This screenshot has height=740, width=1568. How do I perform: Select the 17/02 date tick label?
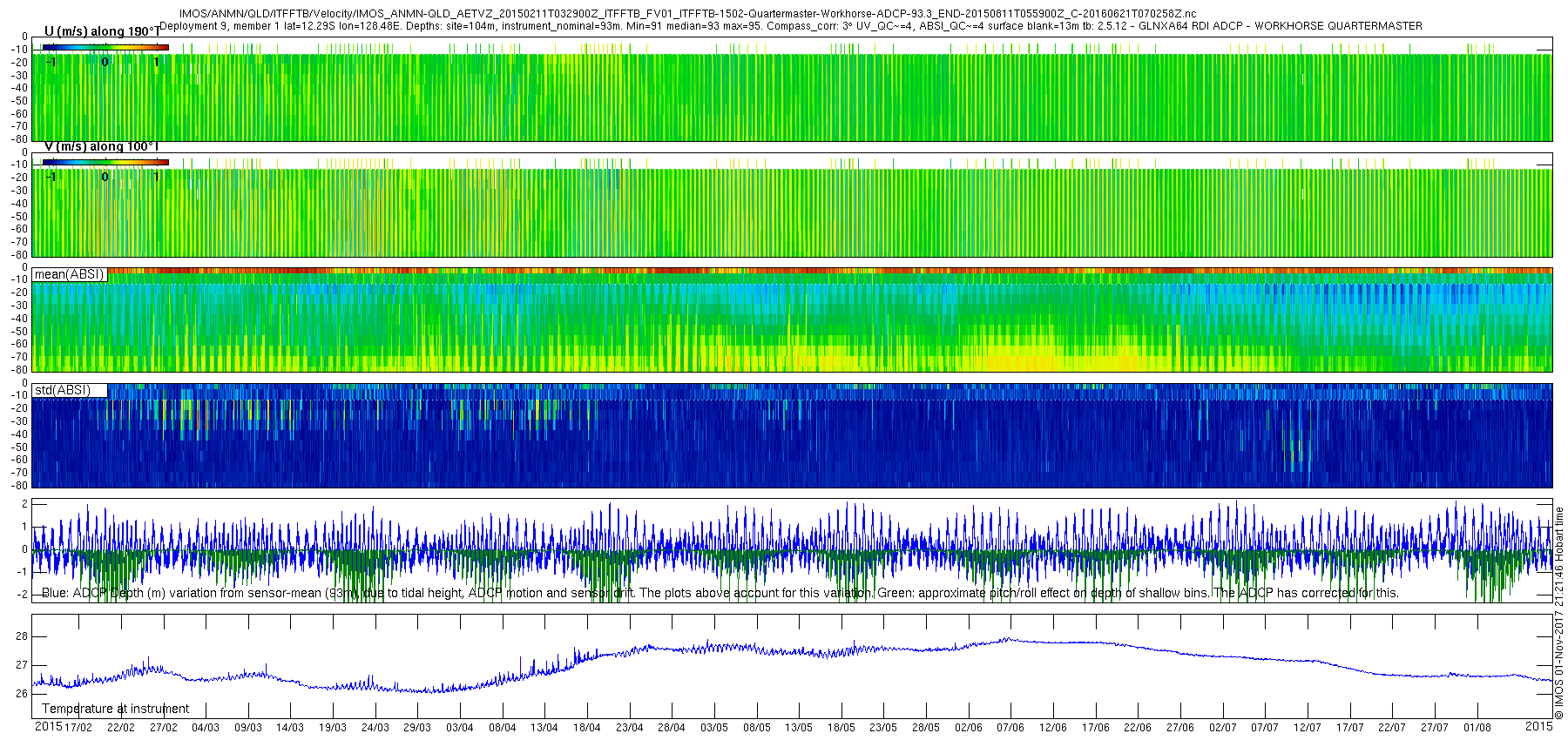click(x=78, y=728)
